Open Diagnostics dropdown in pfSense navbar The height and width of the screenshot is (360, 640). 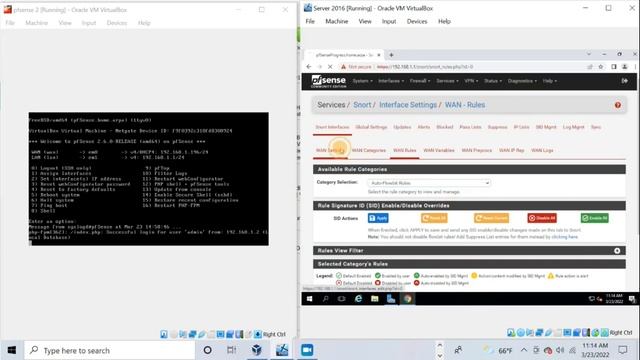[x=522, y=81]
